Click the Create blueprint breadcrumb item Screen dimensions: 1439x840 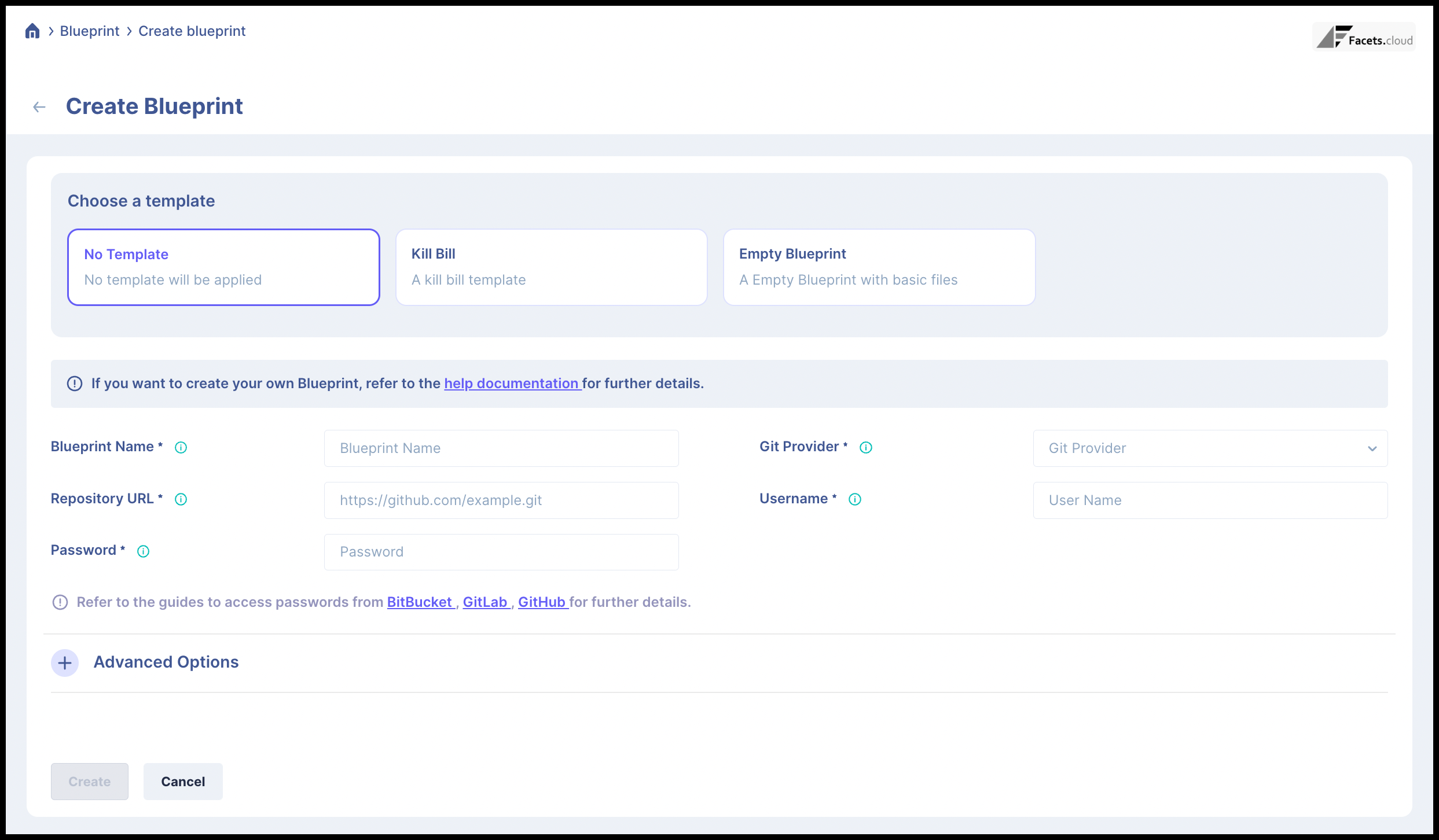click(192, 31)
